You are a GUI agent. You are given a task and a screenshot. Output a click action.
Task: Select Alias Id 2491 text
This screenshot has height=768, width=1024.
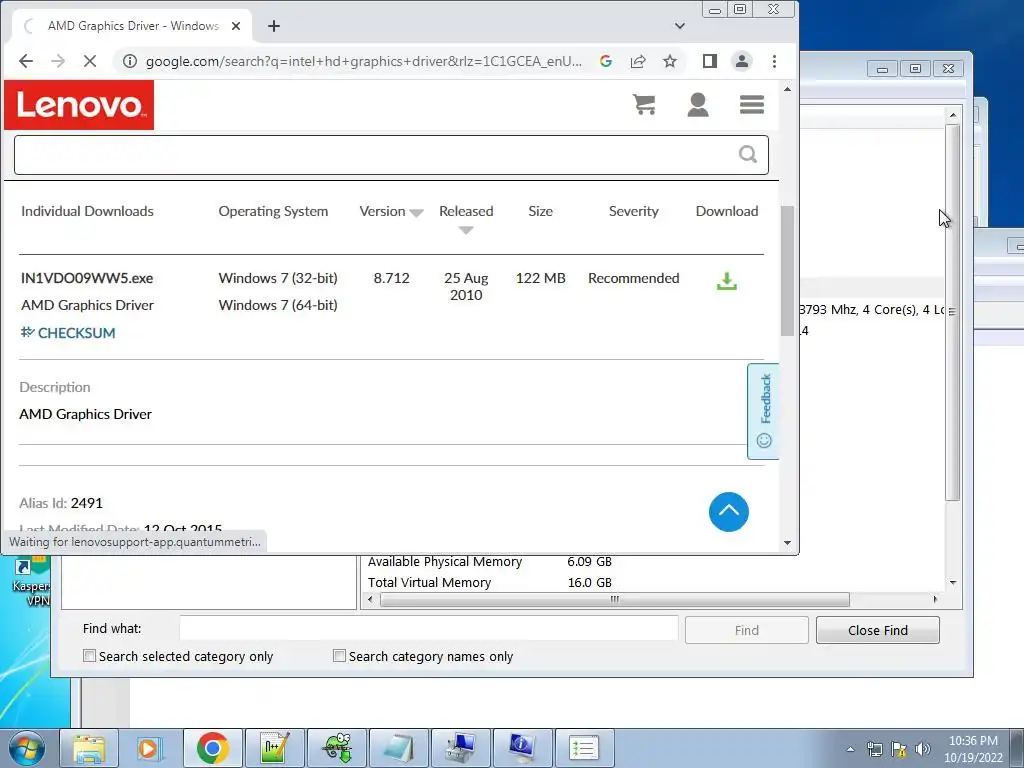61,504
